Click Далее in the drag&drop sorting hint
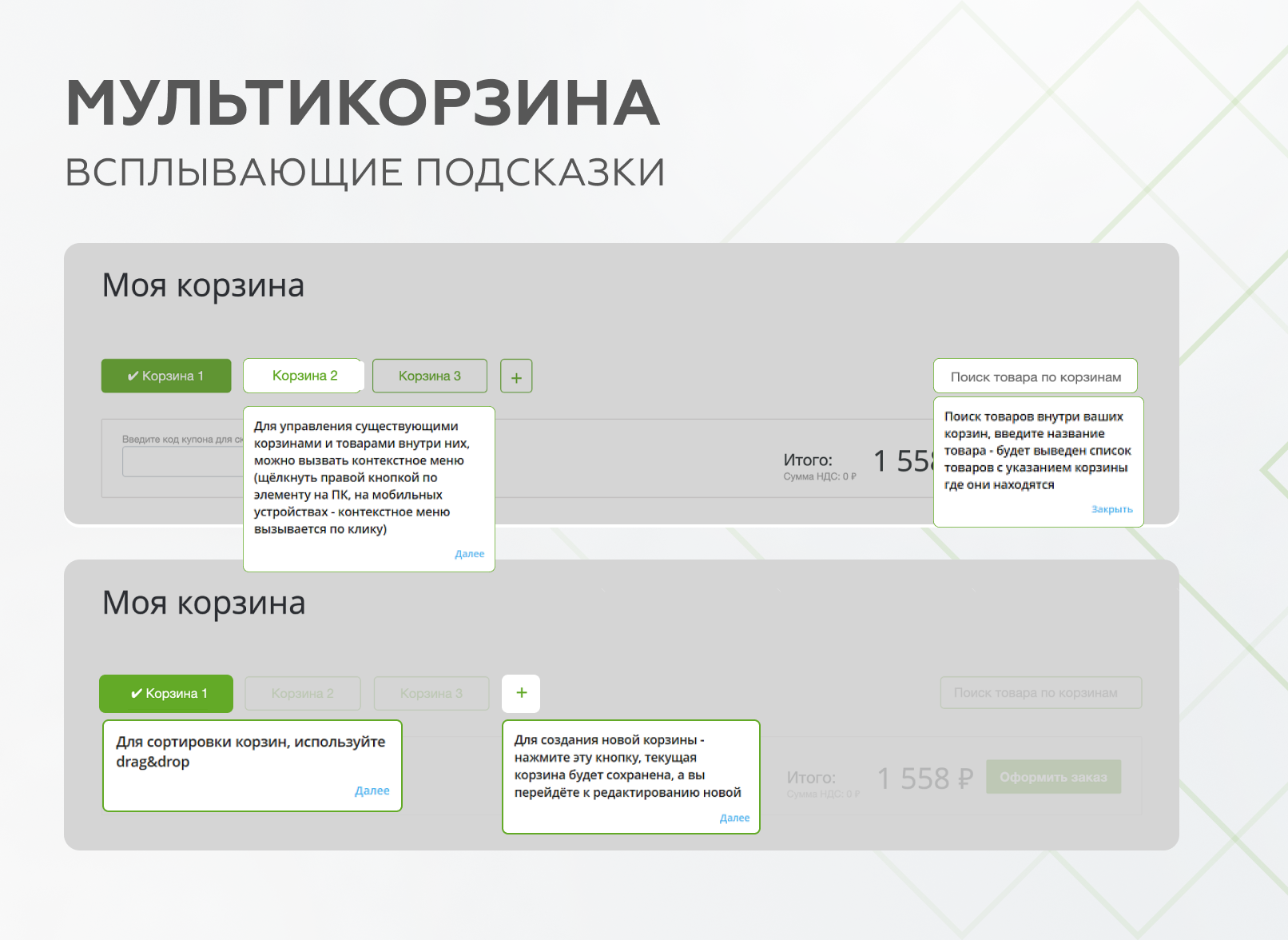Image resolution: width=1288 pixels, height=940 pixels. pos(372,791)
